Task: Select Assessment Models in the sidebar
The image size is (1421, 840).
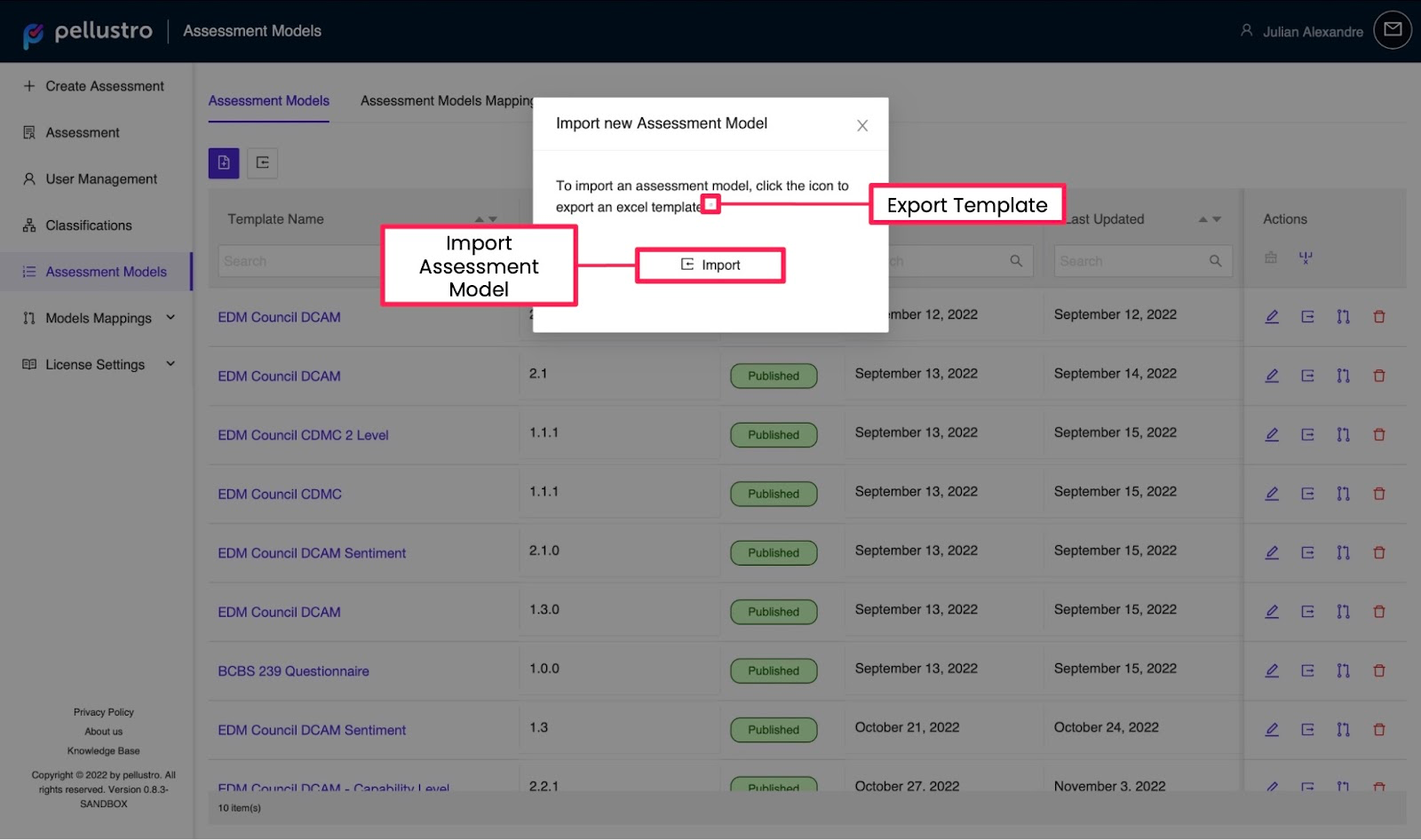Action: click(96, 272)
